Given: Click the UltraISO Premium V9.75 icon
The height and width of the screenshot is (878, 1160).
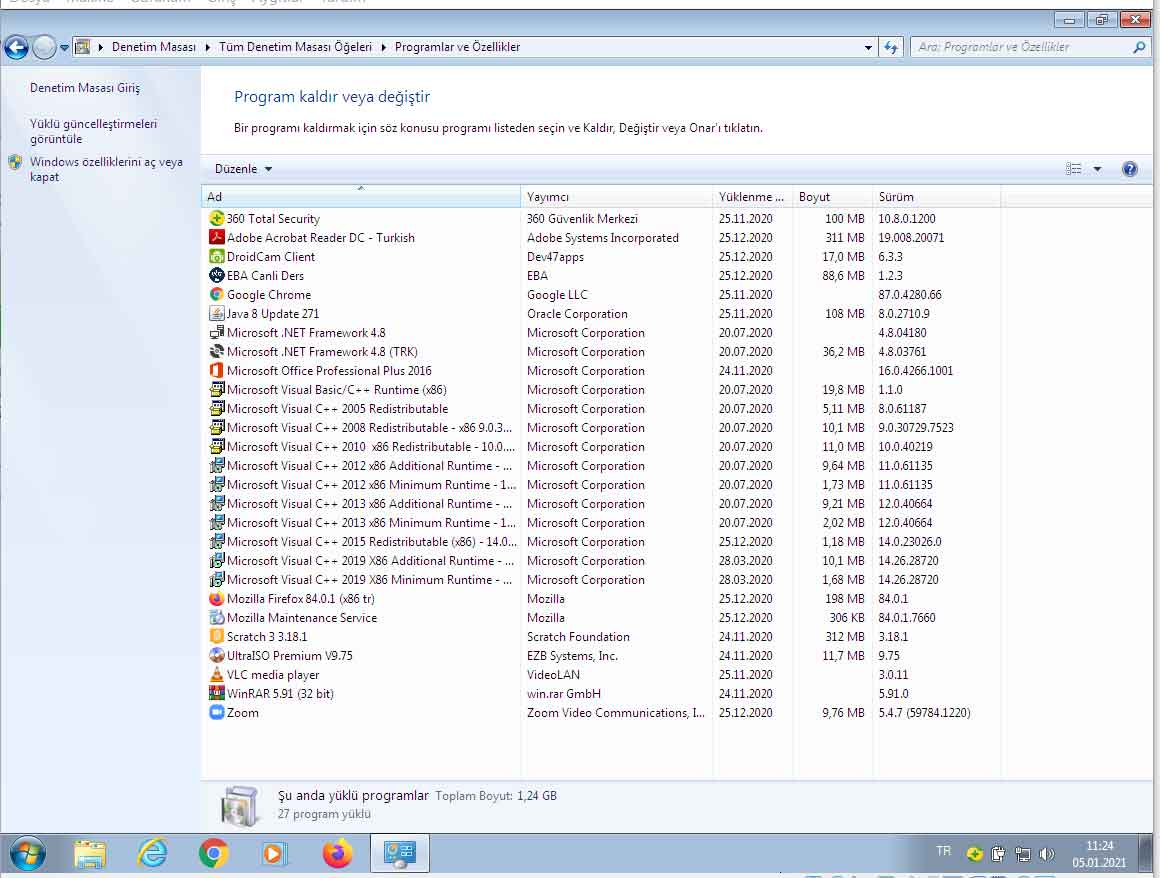Looking at the screenshot, I should pyautogui.click(x=217, y=655).
